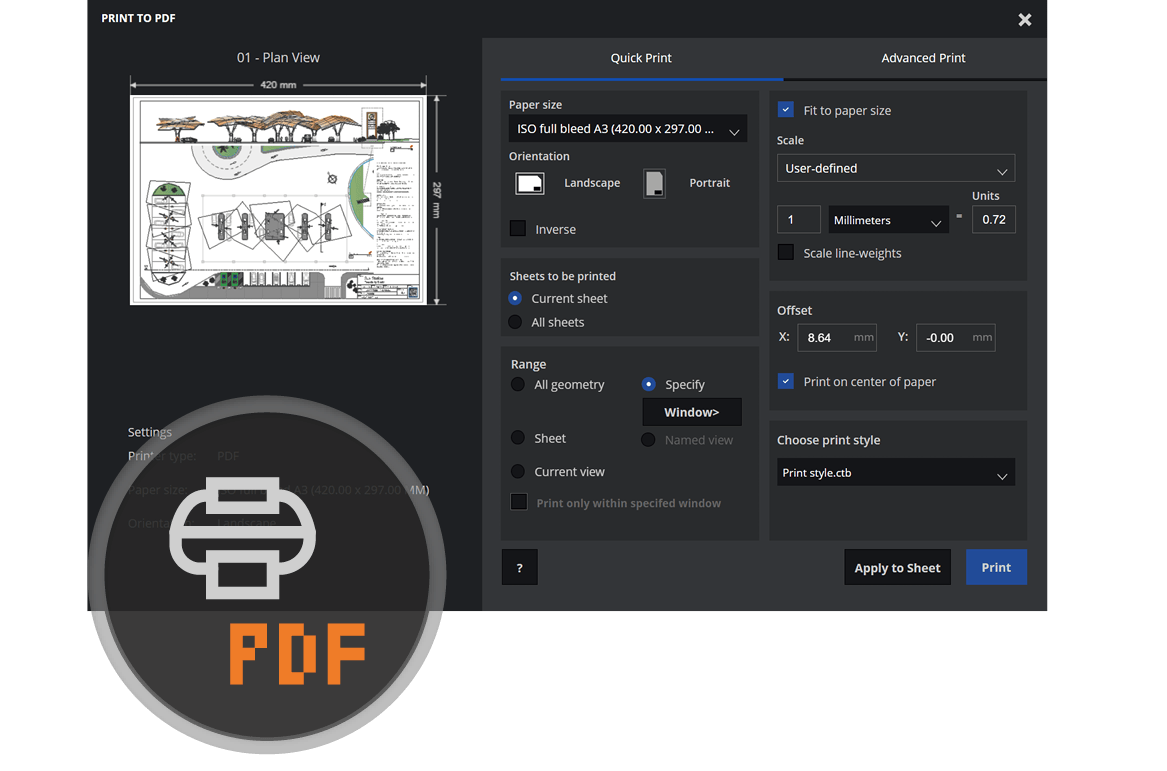Enable Scale line-weights checkbox
This screenshot has width=1167, height=771.
786,253
